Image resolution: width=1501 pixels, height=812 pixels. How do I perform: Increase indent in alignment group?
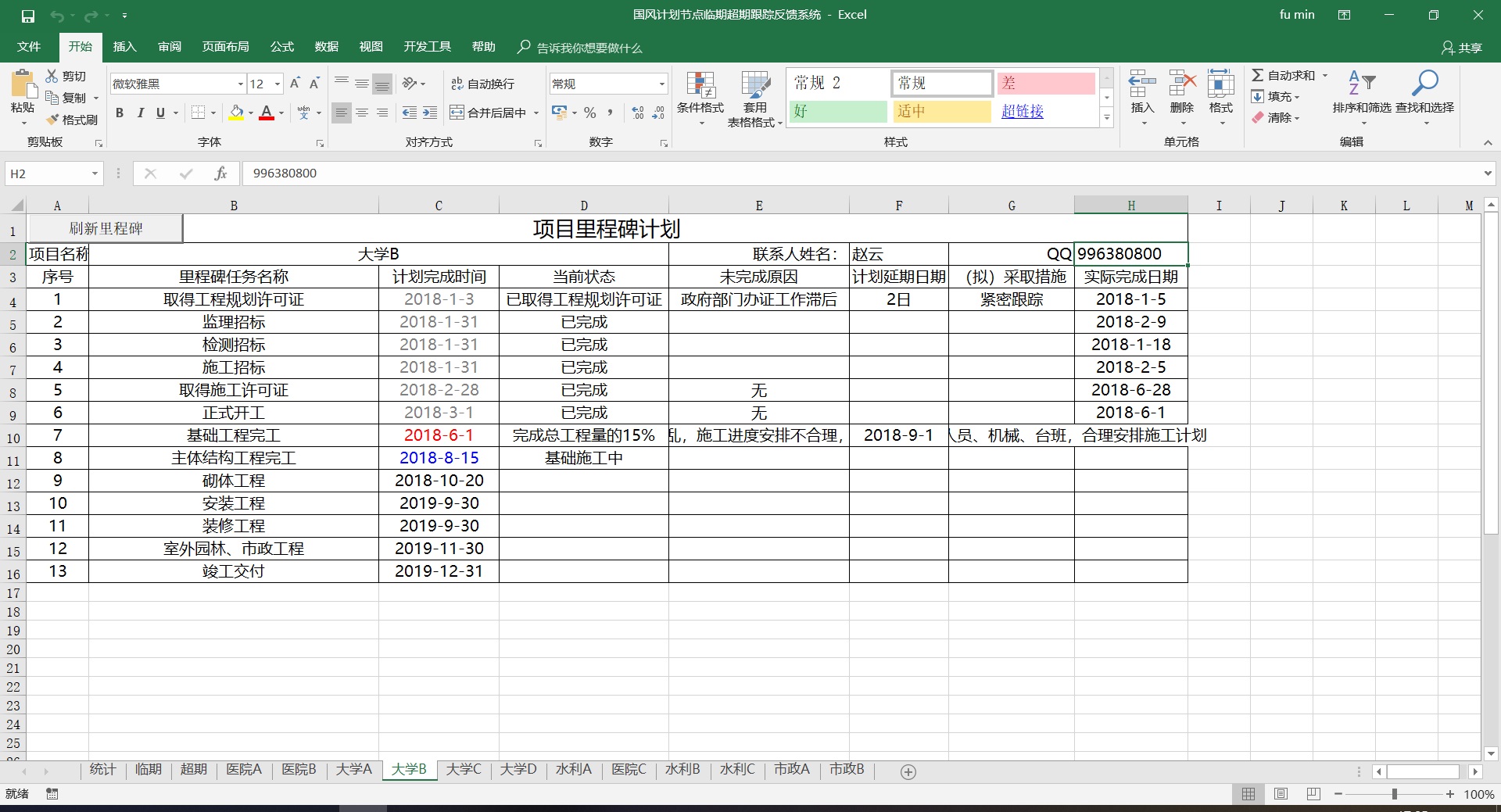pos(430,113)
